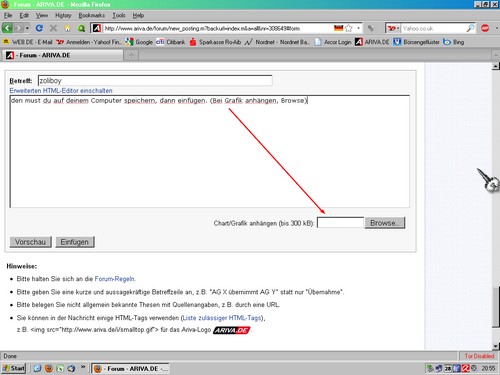Viewport: 500px width, 375px height.
Task: Click the Yahoo.co.uk search field
Action: tap(433, 28)
